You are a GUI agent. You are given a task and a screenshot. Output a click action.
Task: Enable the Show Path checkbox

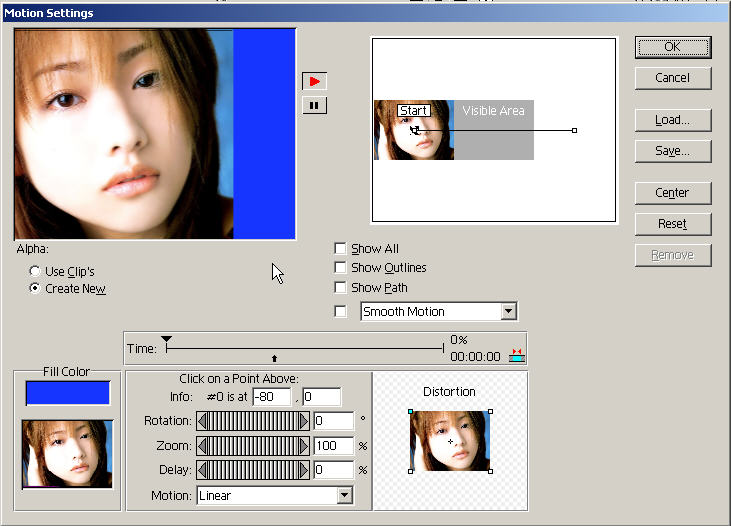tap(340, 288)
